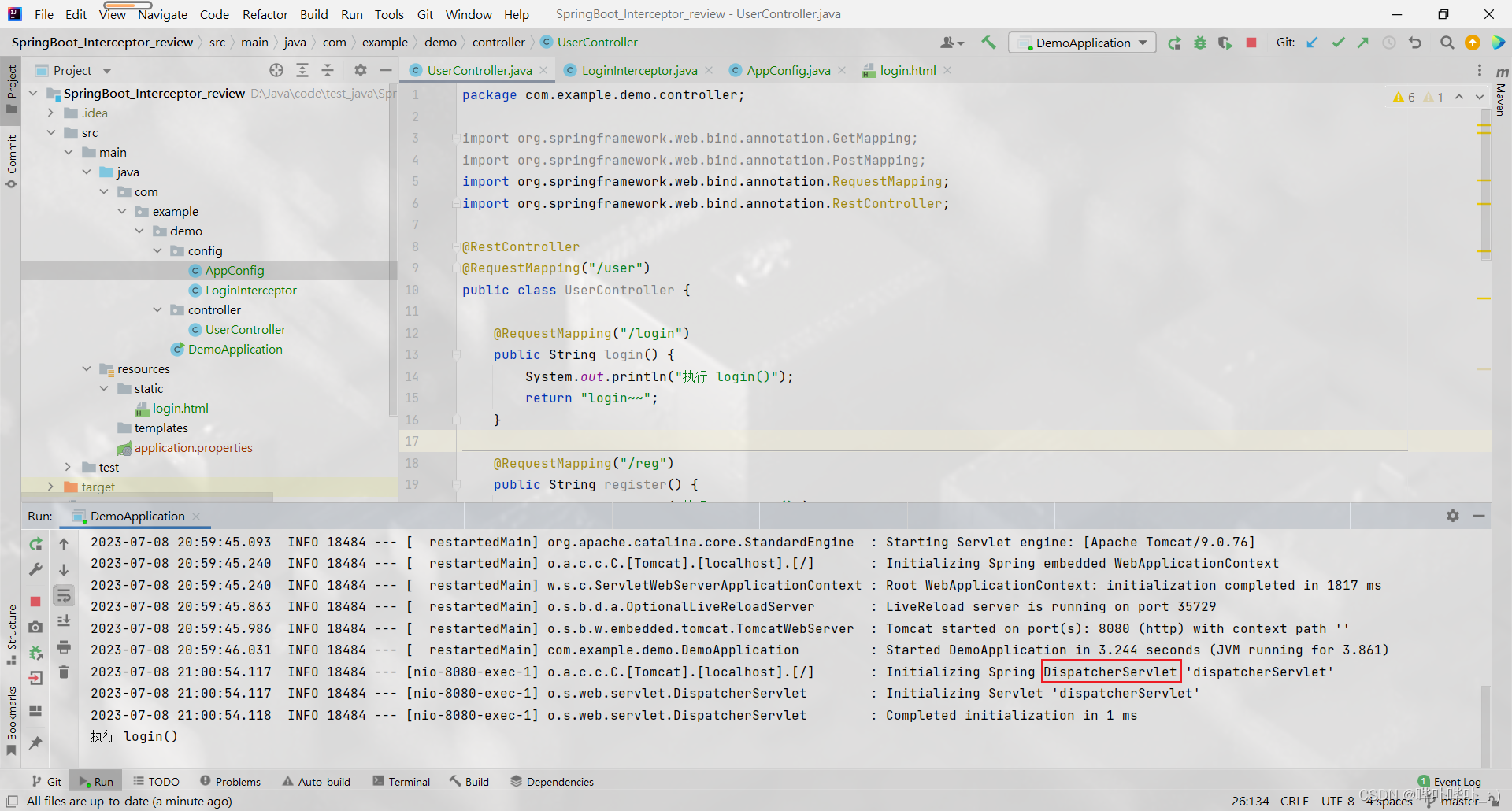Click the UTF-8 encoding in status bar
The image size is (1512, 811).
1338,801
